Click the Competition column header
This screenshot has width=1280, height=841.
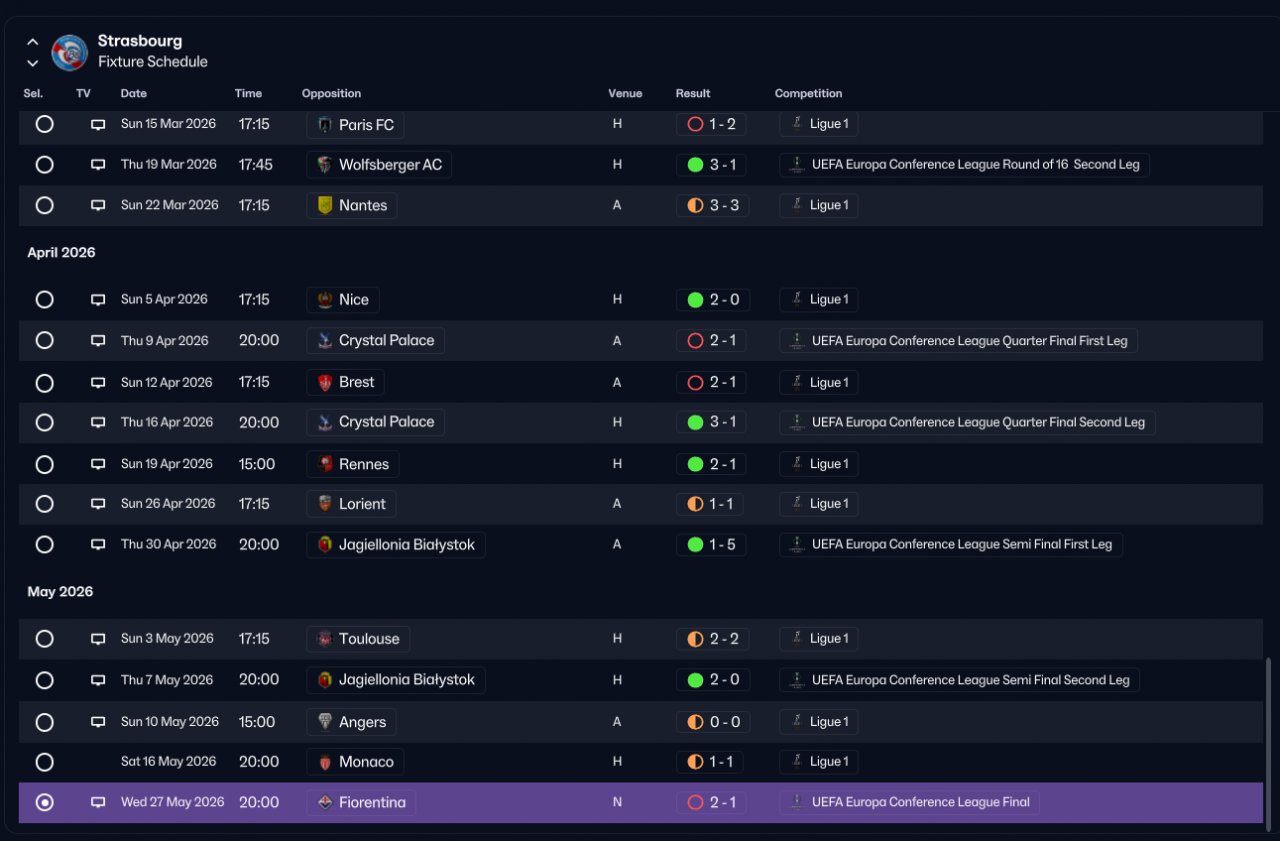tap(809, 93)
